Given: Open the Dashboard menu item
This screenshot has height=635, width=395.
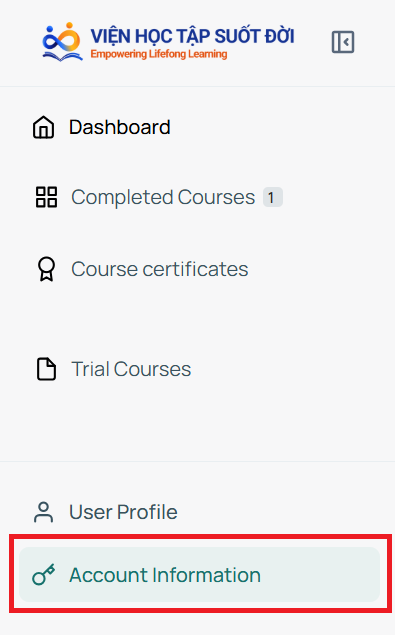Looking at the screenshot, I should (120, 127).
